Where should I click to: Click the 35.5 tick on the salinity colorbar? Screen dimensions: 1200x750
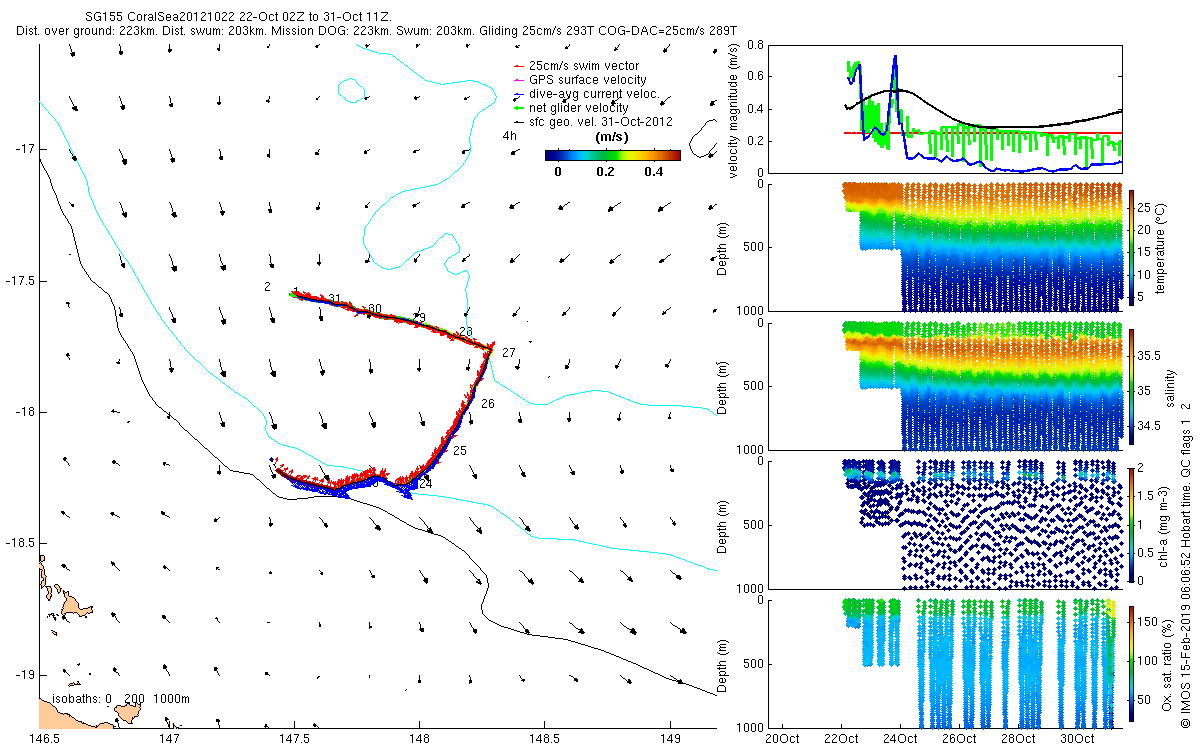click(x=1151, y=355)
